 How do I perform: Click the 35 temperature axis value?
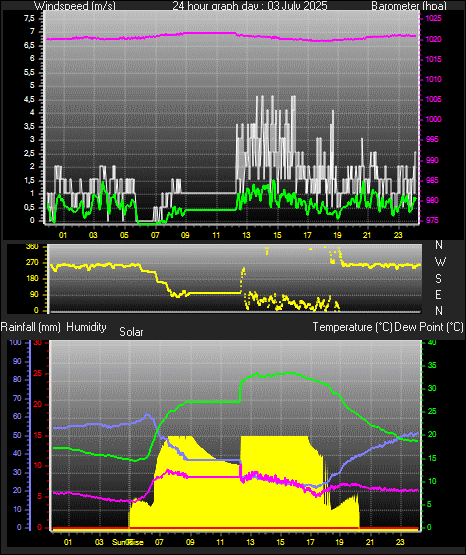click(x=432, y=365)
